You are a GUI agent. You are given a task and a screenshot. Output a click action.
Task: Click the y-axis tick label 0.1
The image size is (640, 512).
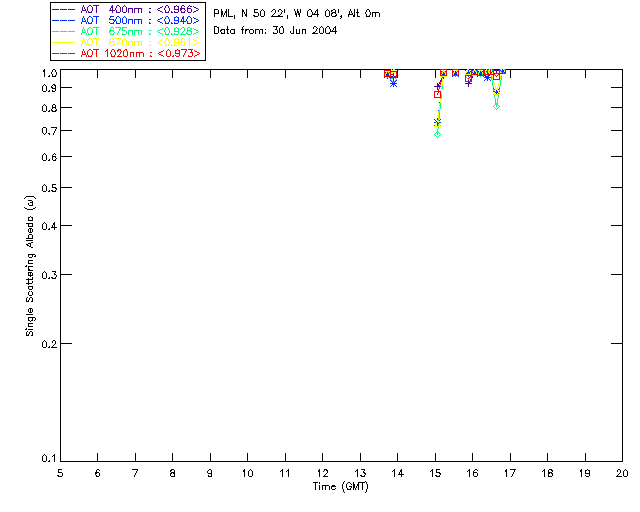point(46,459)
